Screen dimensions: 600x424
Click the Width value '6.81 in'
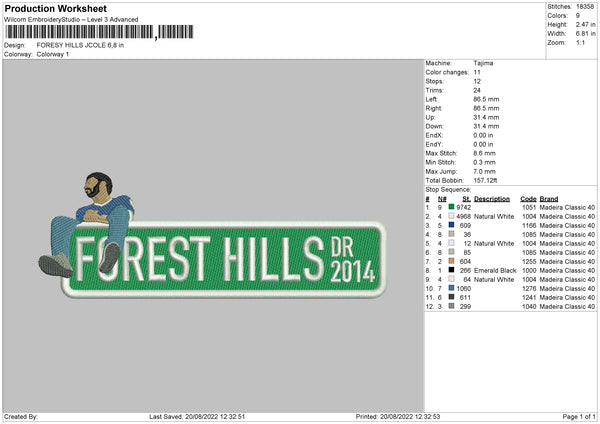(586, 34)
